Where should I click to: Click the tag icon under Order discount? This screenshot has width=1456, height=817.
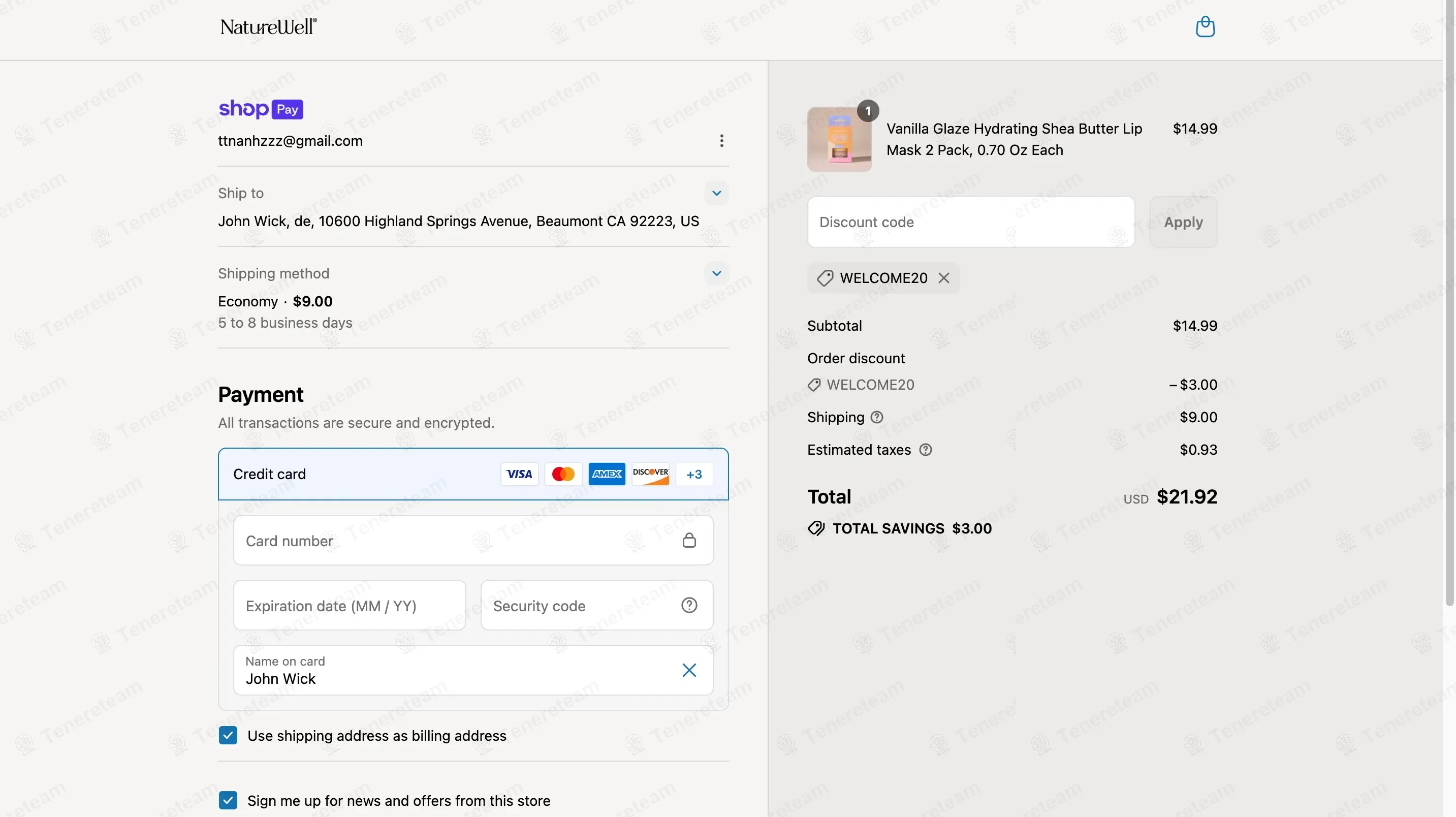click(x=814, y=385)
